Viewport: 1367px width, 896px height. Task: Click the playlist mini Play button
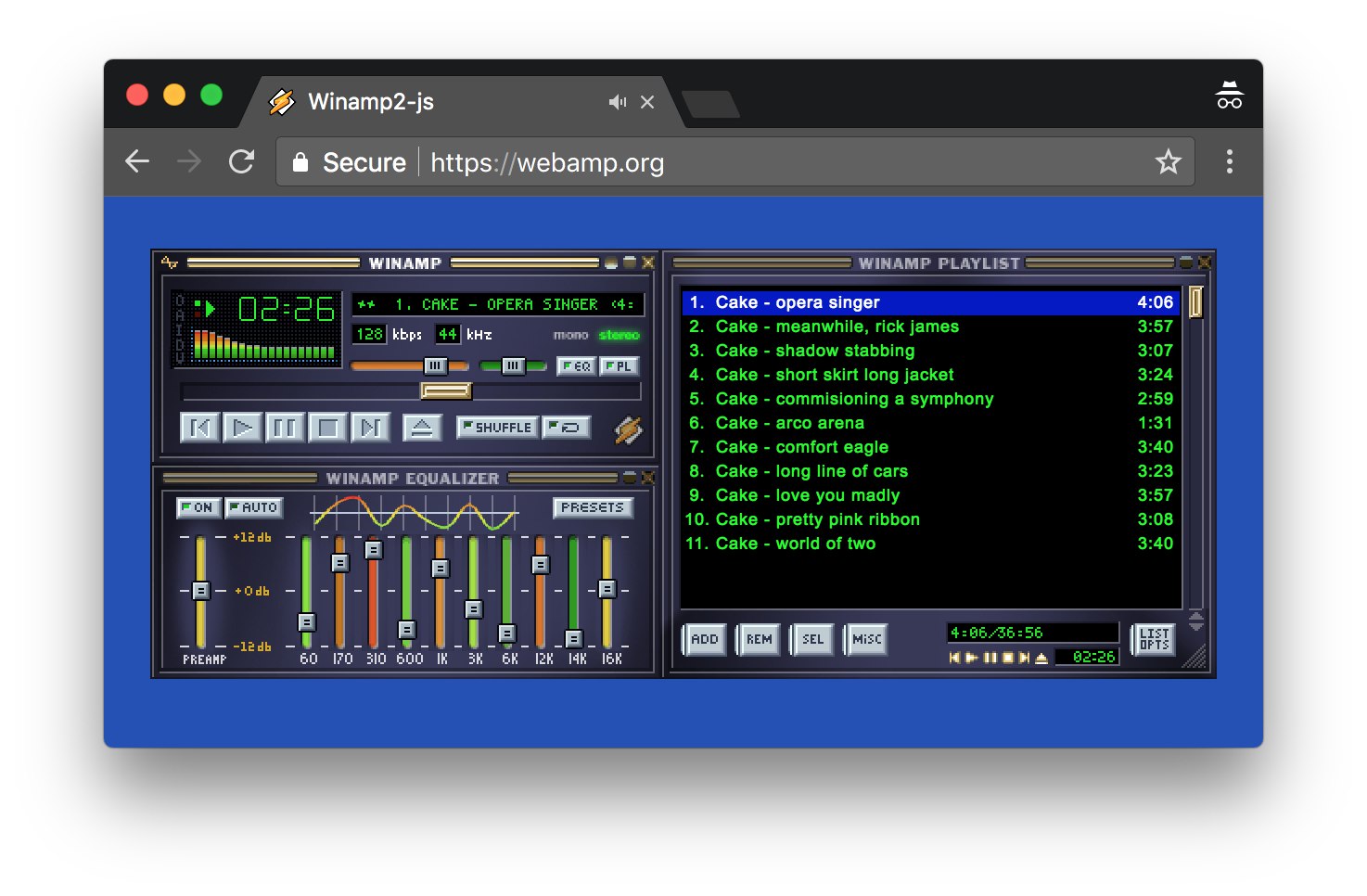pyautogui.click(x=972, y=658)
